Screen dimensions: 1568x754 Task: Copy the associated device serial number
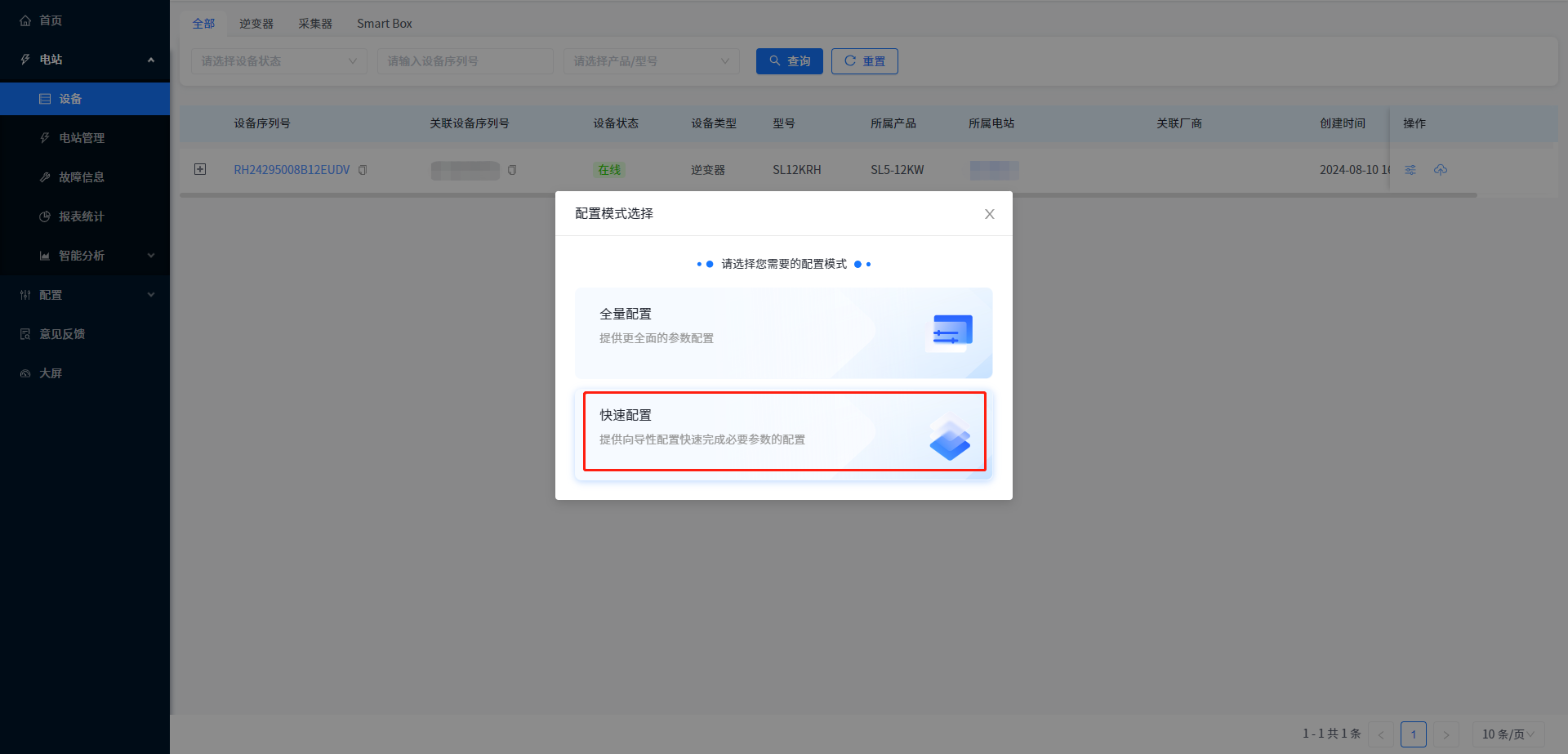click(x=512, y=170)
